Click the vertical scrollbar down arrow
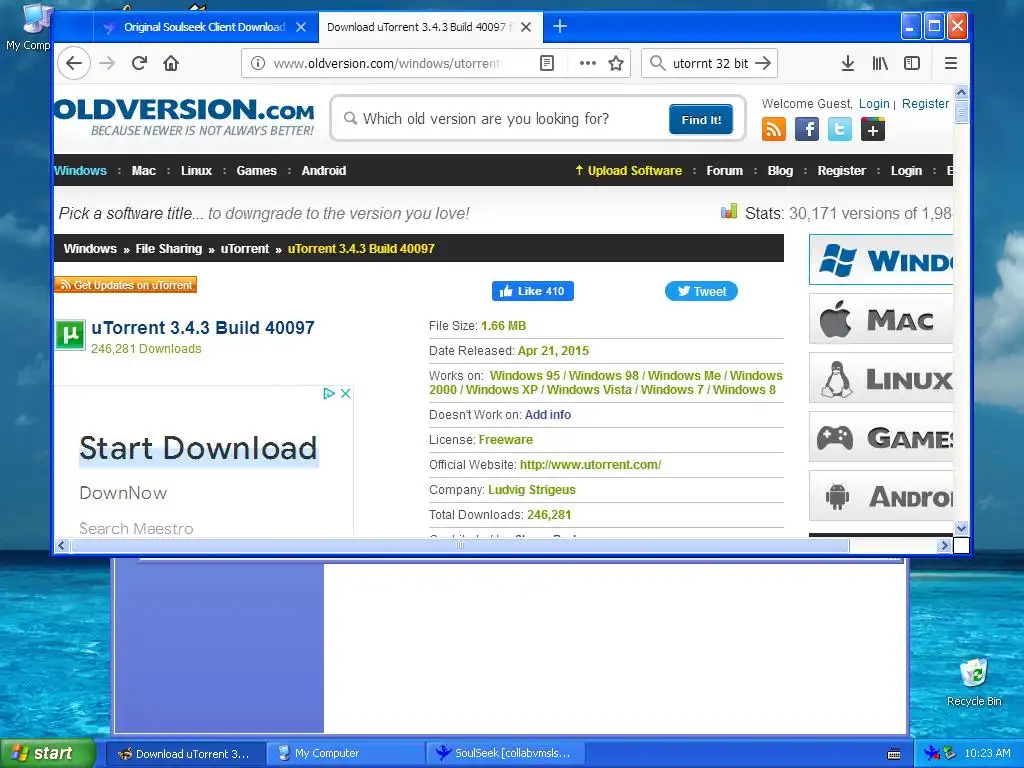Screen dimensions: 1024x768 (x=961, y=528)
